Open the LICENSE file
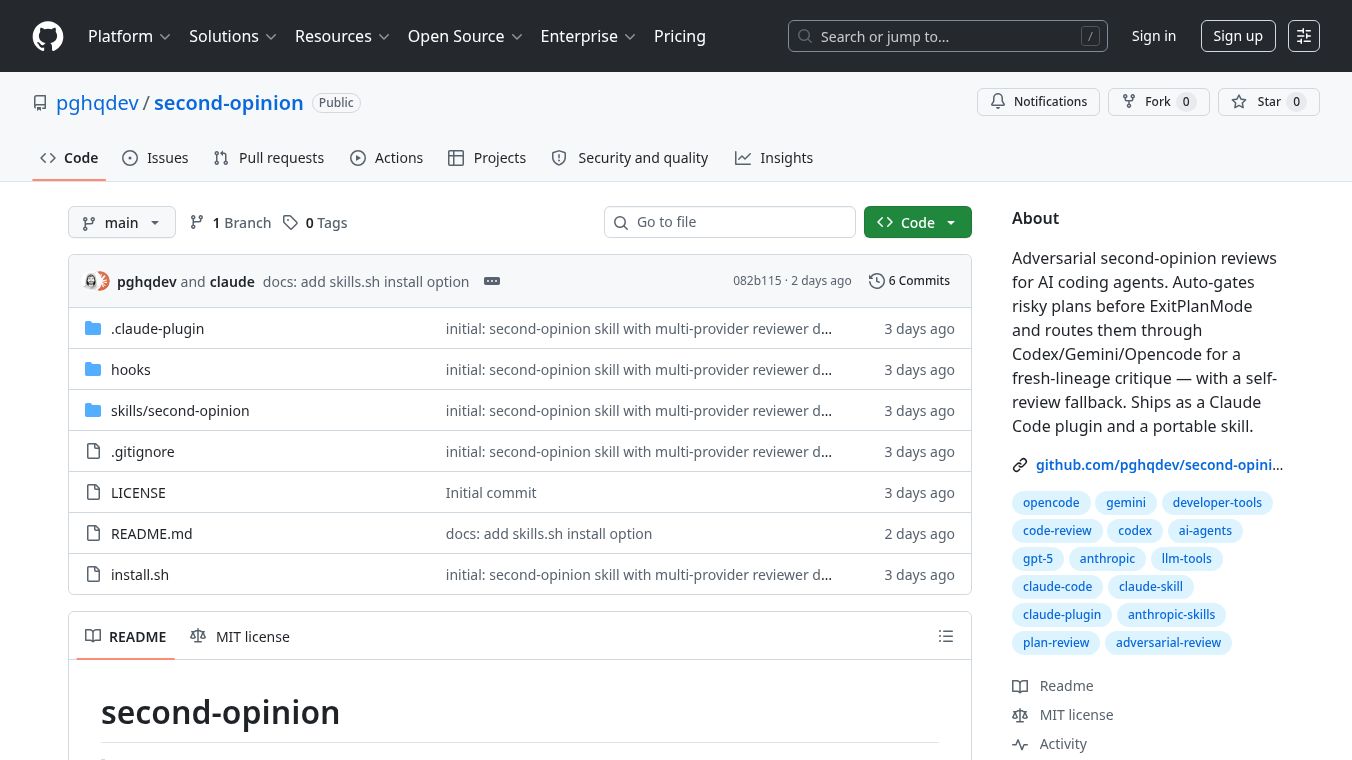This screenshot has height=760, width=1352. pos(138,493)
